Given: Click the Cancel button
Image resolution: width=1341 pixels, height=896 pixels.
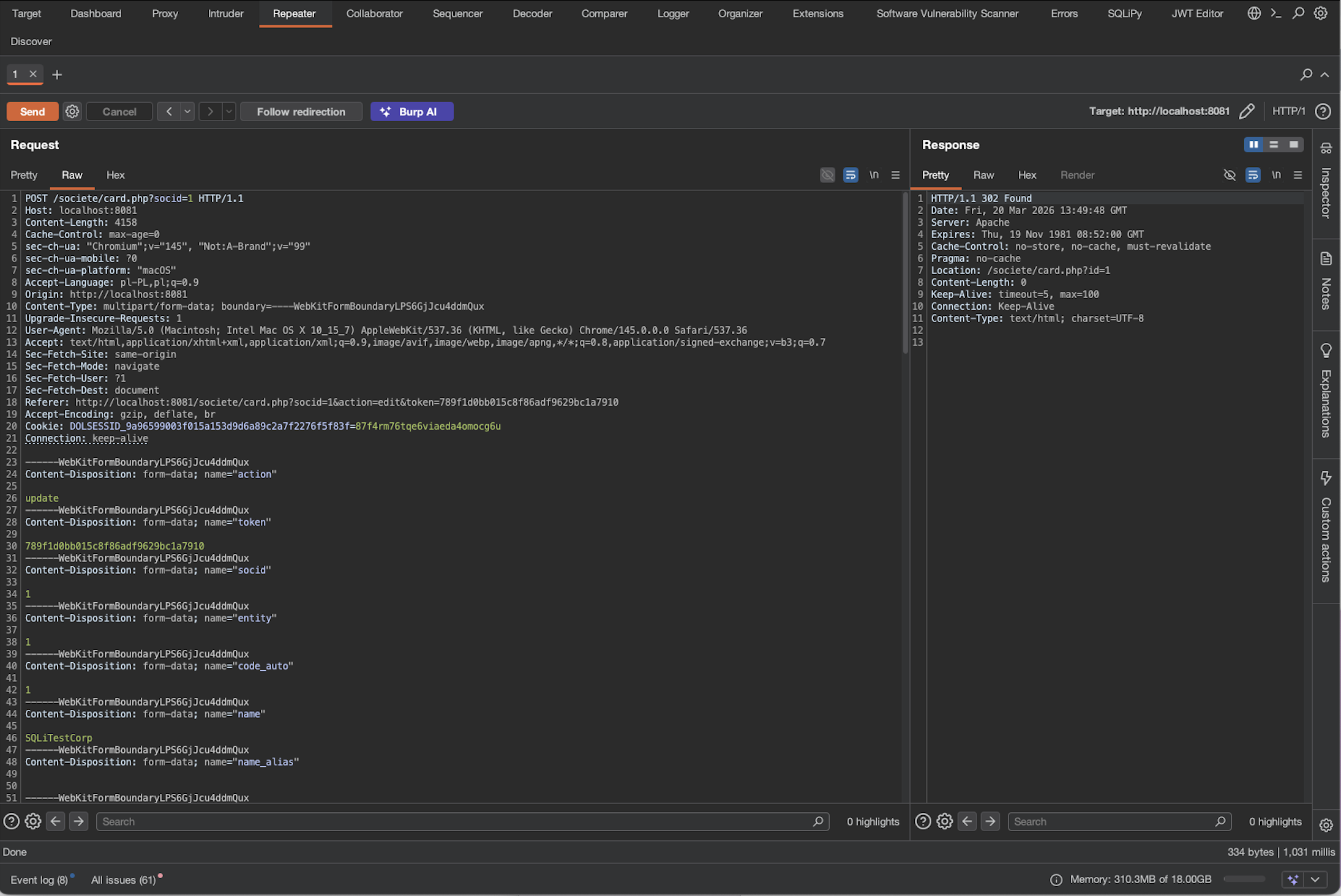Looking at the screenshot, I should click(119, 111).
